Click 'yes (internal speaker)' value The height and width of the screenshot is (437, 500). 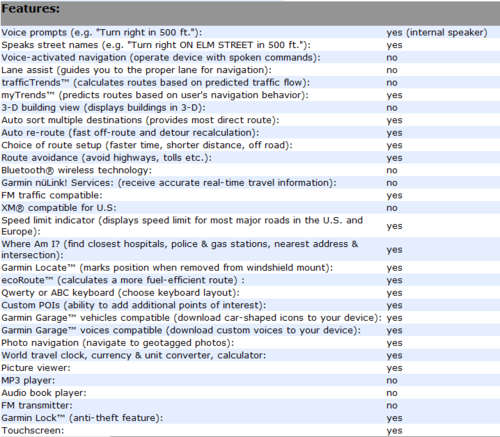click(x=437, y=33)
